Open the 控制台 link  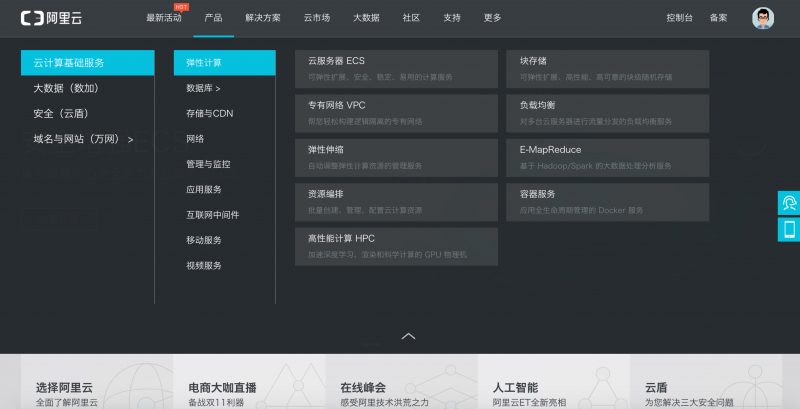[x=680, y=18]
